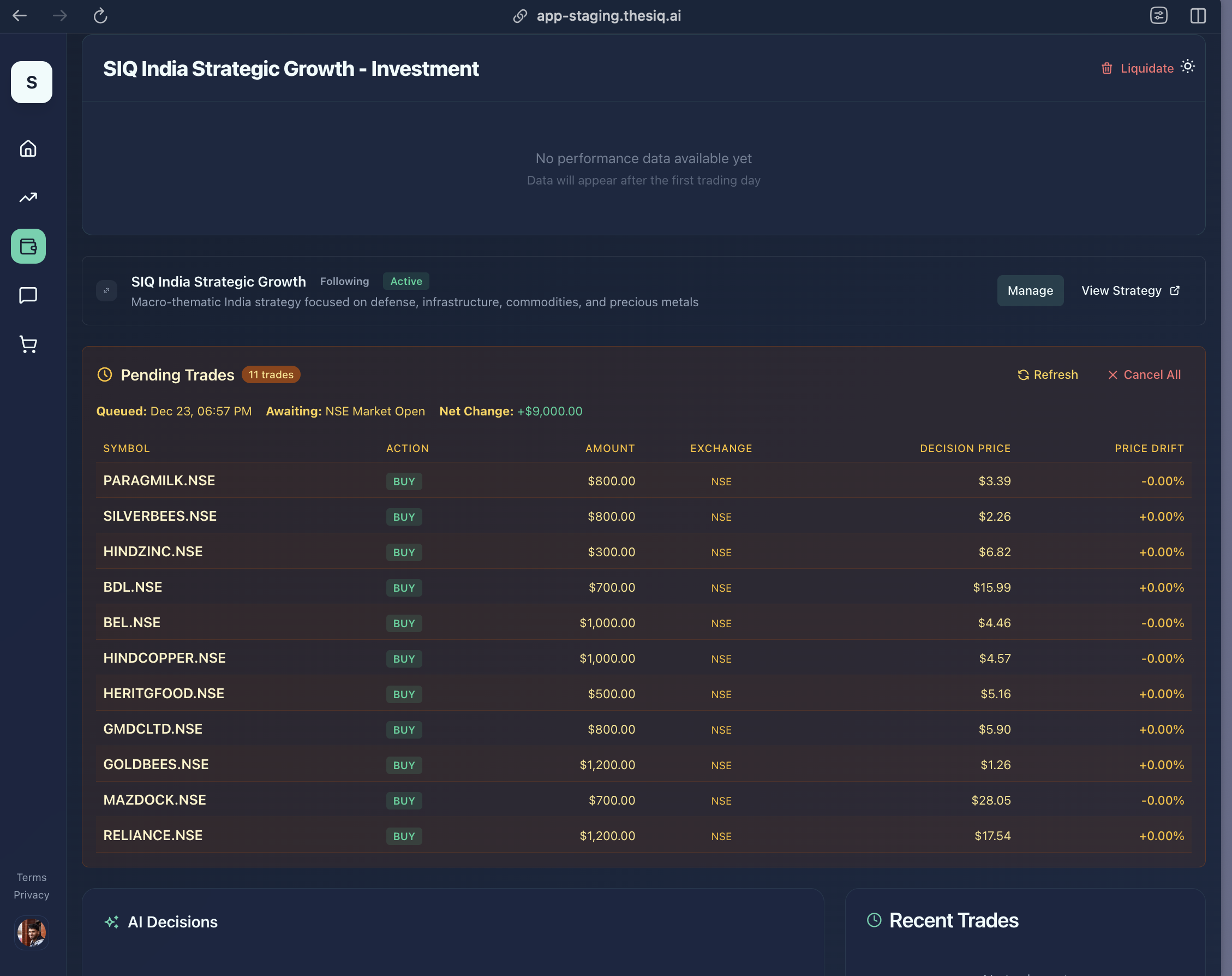Viewport: 1232px width, 976px height.
Task: Click the user profile avatar at bottom left
Action: [32, 932]
